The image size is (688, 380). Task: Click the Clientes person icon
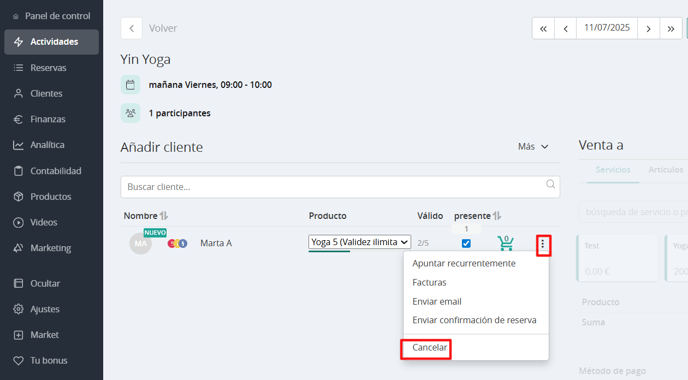pos(18,93)
